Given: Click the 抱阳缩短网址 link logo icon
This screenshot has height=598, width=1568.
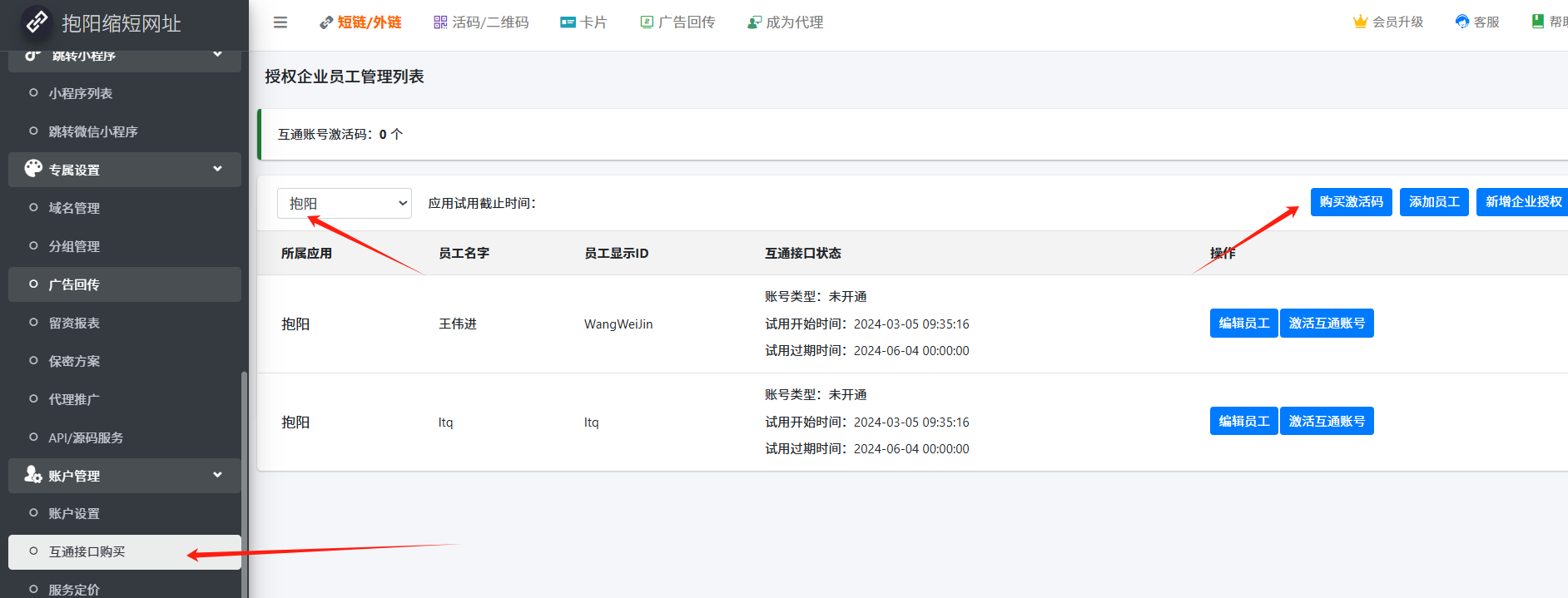Looking at the screenshot, I should (36, 22).
